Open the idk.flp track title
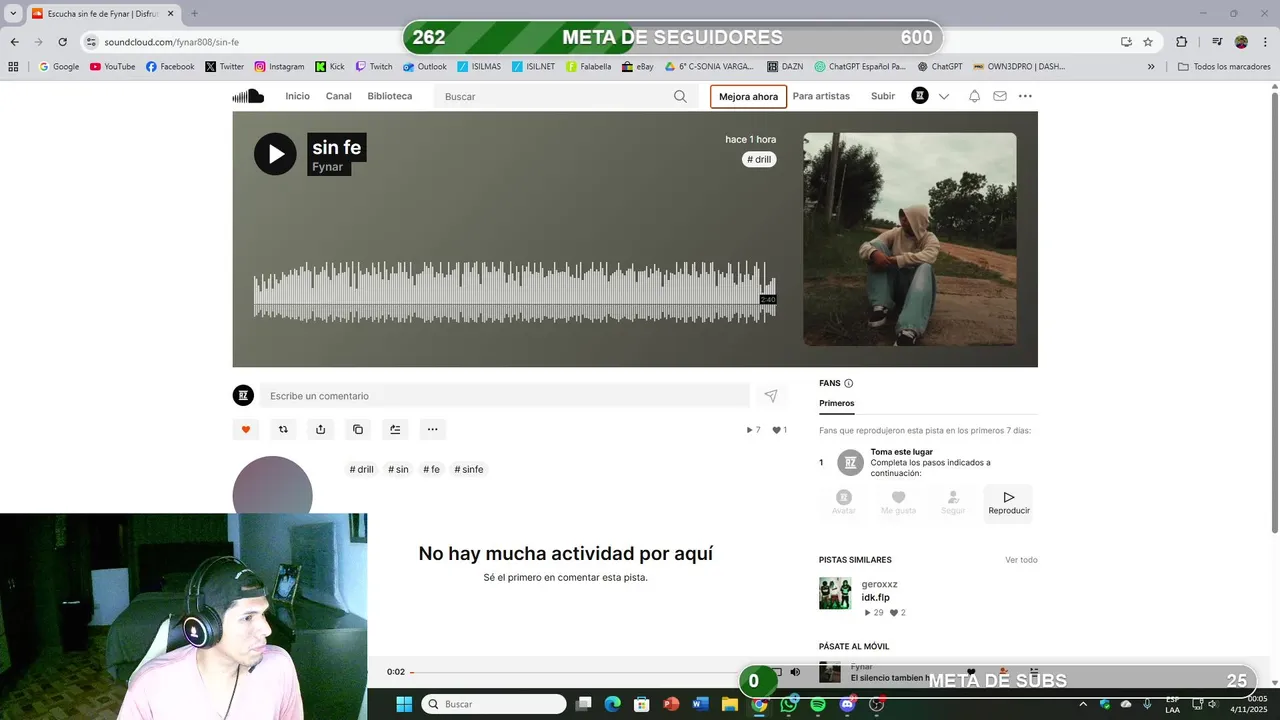 (876, 597)
